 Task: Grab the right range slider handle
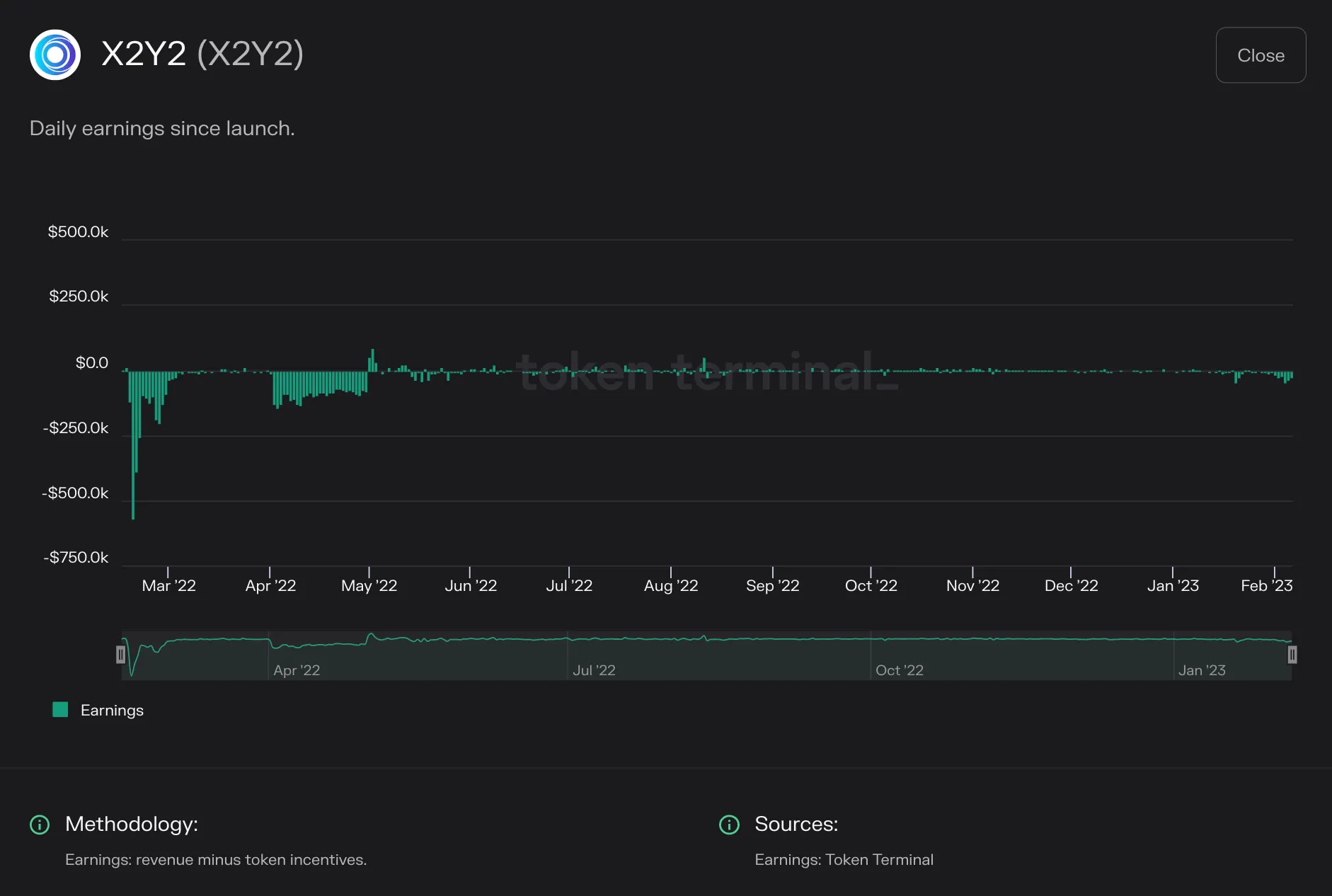point(1292,655)
